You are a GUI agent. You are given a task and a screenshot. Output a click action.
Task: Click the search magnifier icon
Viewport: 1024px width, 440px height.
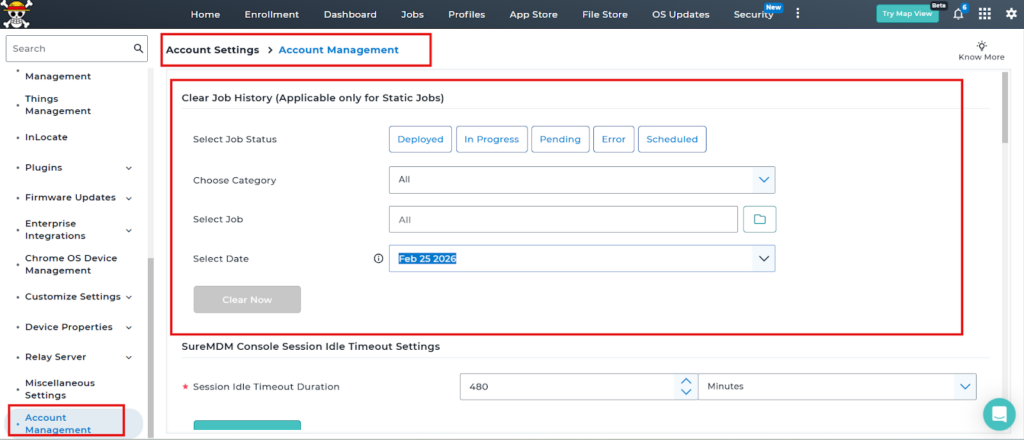[139, 48]
